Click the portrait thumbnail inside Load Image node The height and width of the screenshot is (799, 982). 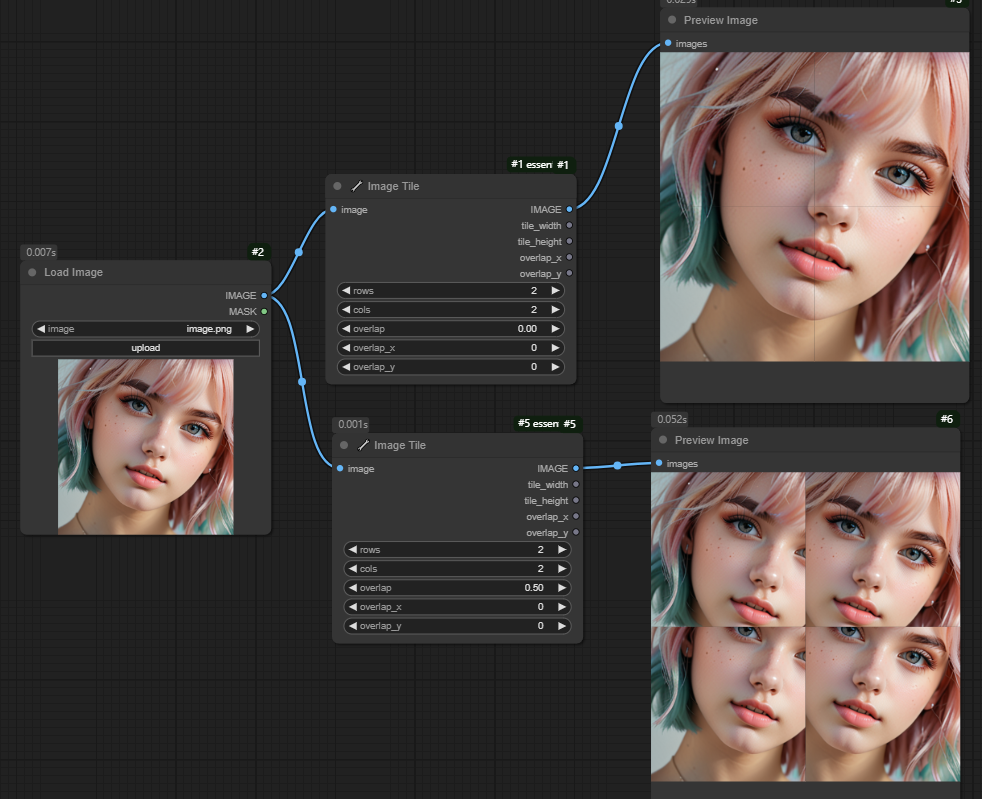[146, 446]
